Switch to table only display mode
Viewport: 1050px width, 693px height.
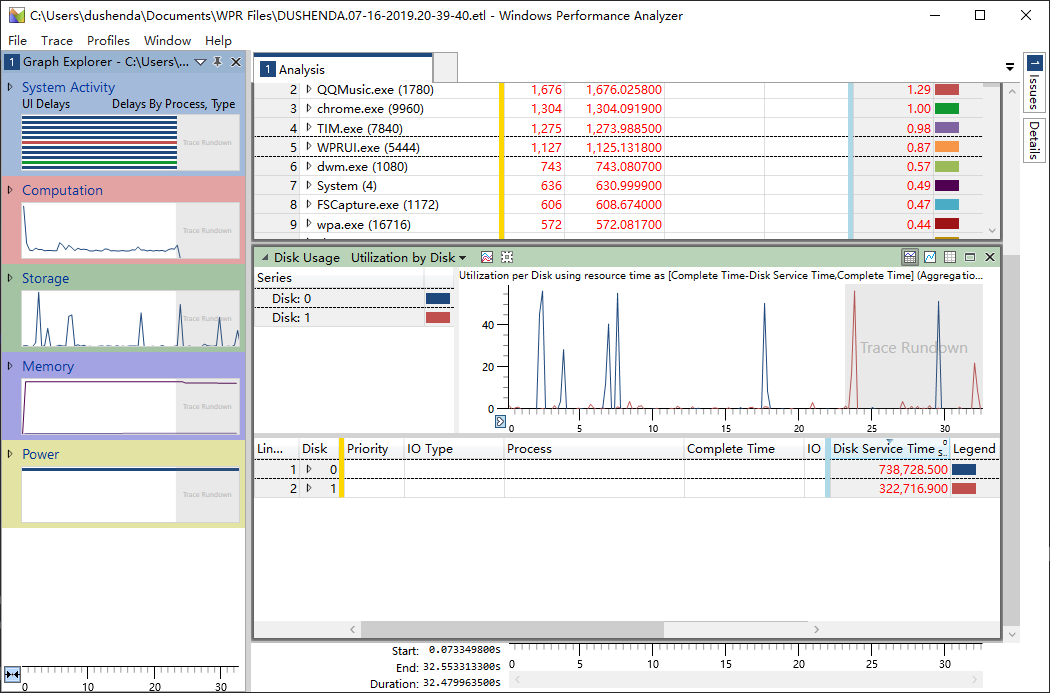[950, 258]
